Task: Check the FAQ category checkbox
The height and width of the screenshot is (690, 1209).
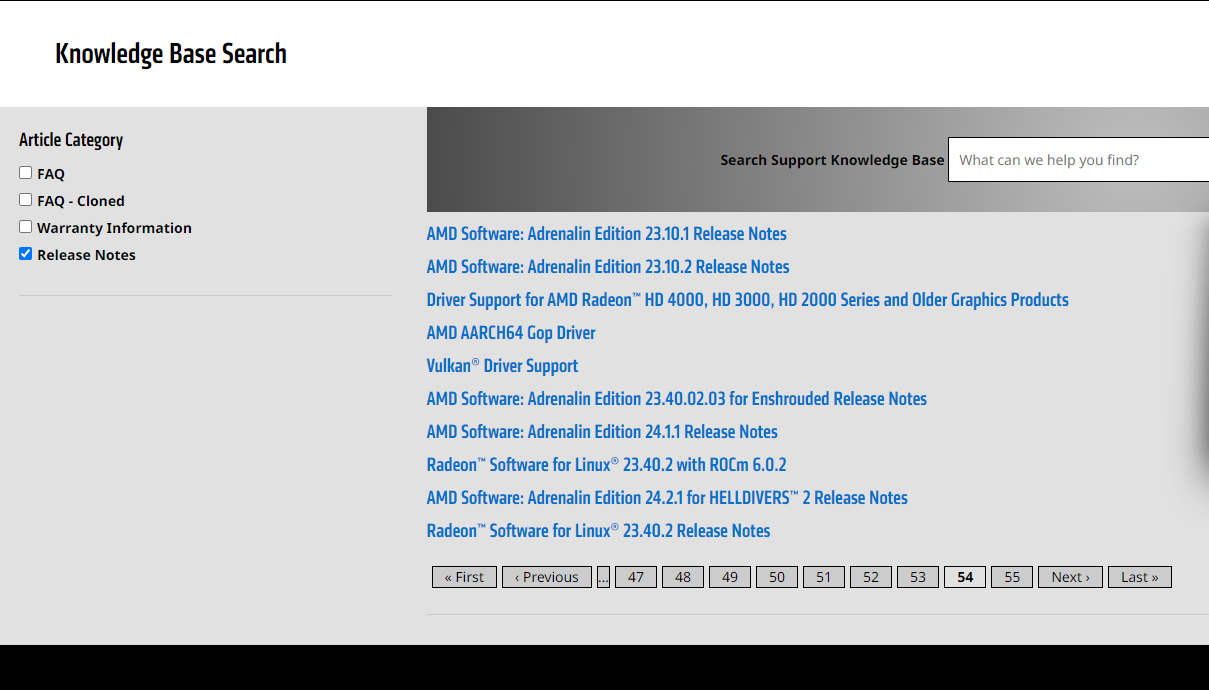Action: pyautogui.click(x=26, y=173)
